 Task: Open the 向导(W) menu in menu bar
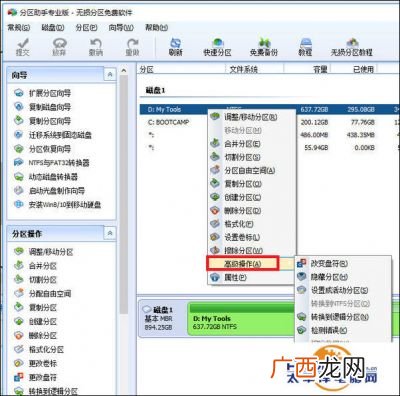pos(121,28)
